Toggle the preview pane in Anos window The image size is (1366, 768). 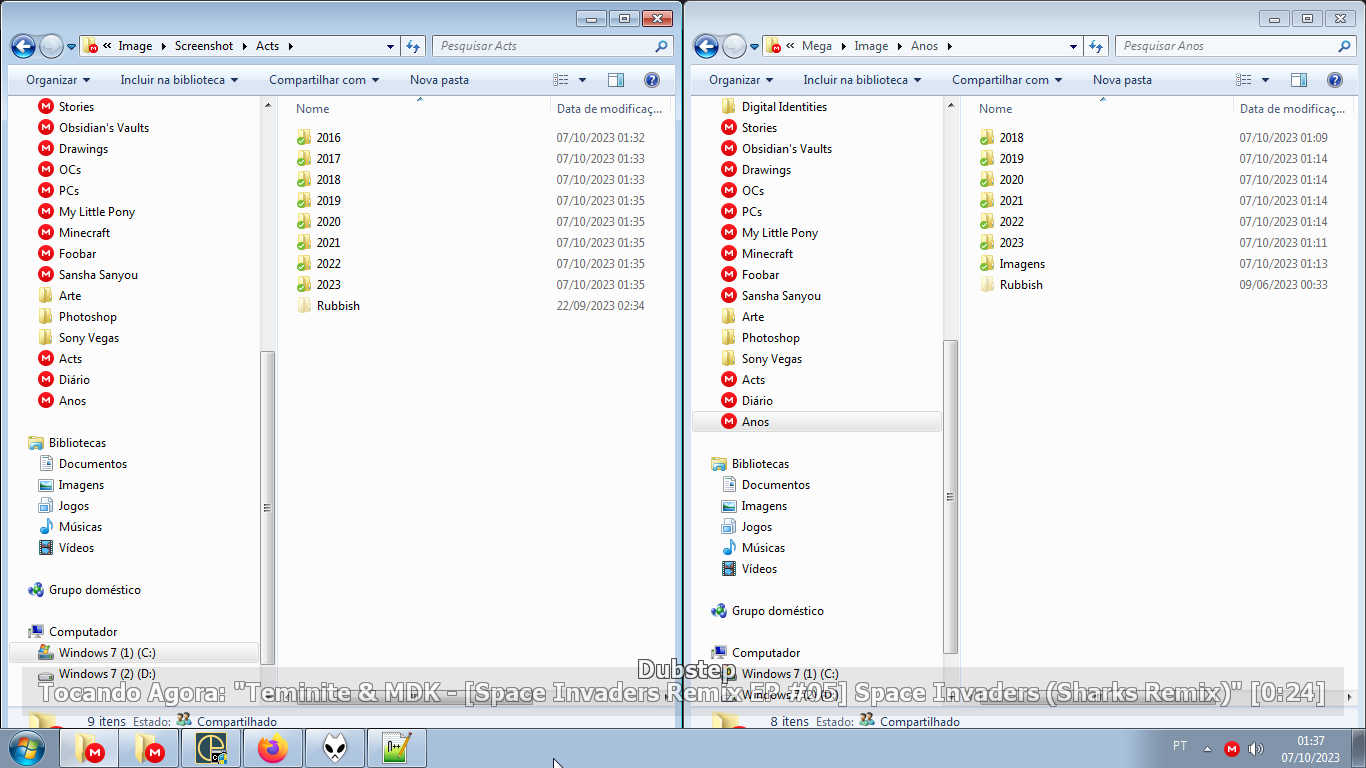[x=1298, y=80]
